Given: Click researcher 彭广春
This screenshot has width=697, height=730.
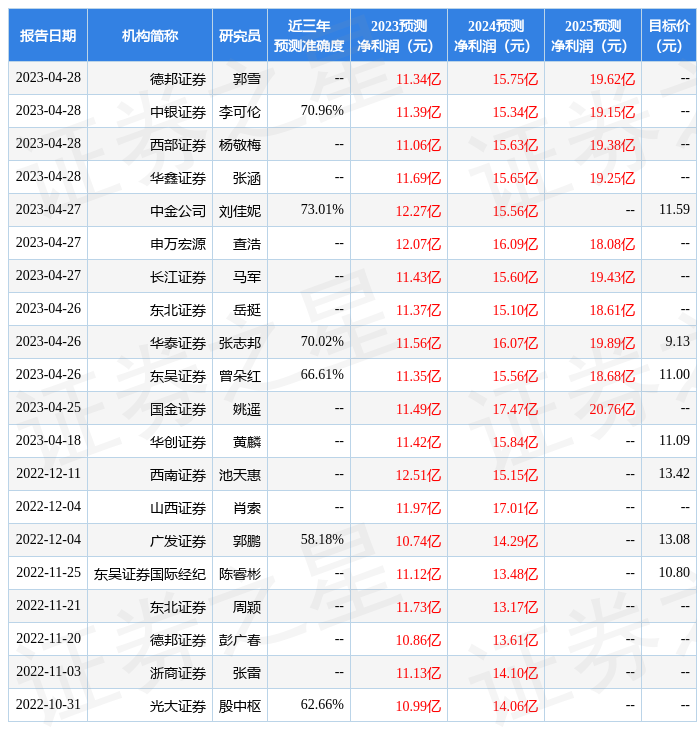Looking at the screenshot, I should [x=240, y=640].
